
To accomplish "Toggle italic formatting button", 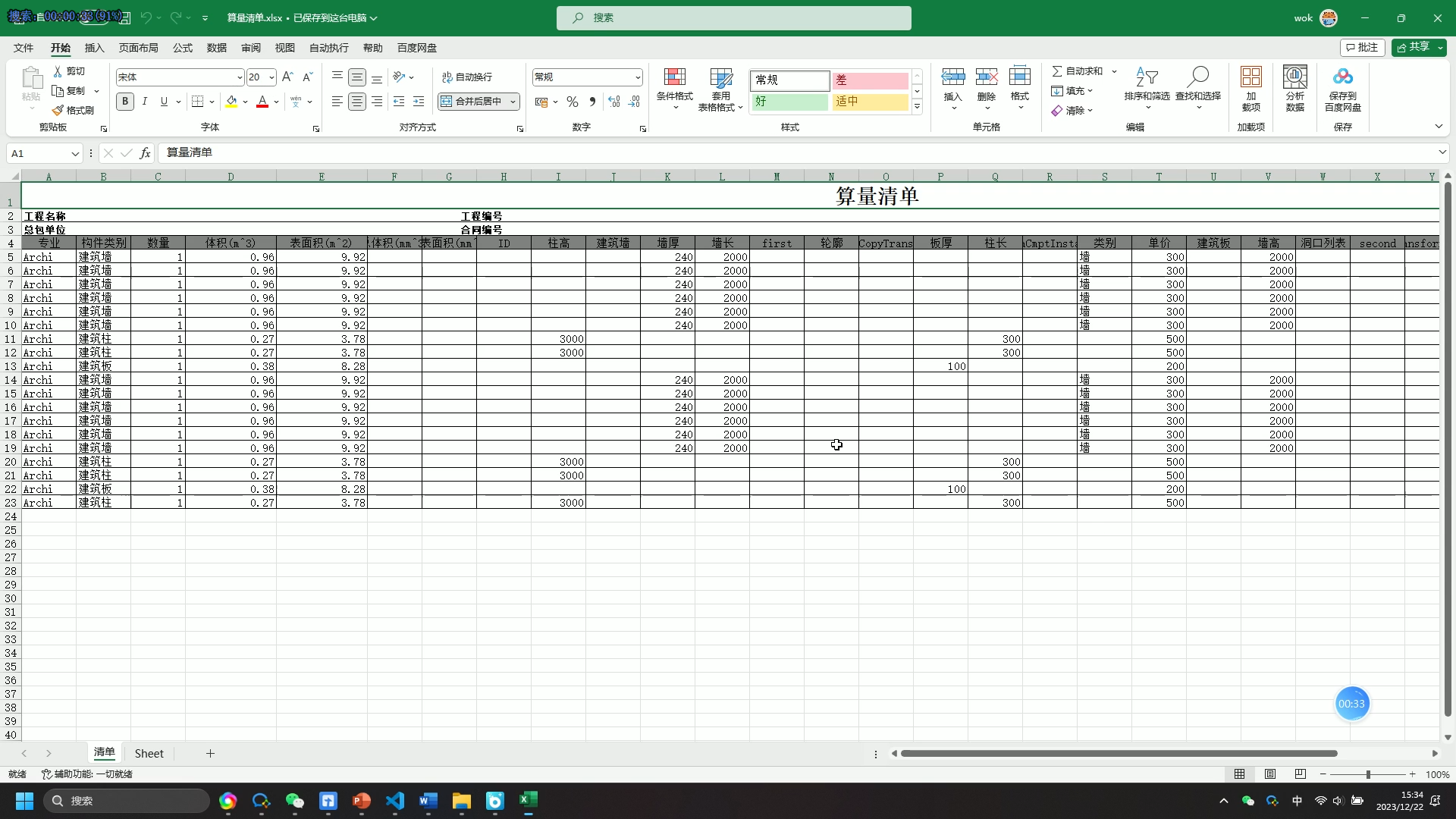I will (x=144, y=102).
